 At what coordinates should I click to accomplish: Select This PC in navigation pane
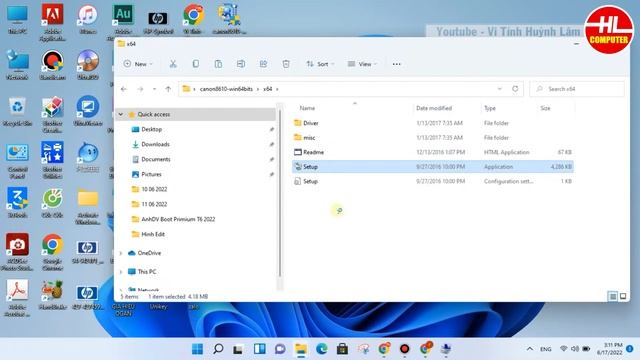[x=147, y=272]
